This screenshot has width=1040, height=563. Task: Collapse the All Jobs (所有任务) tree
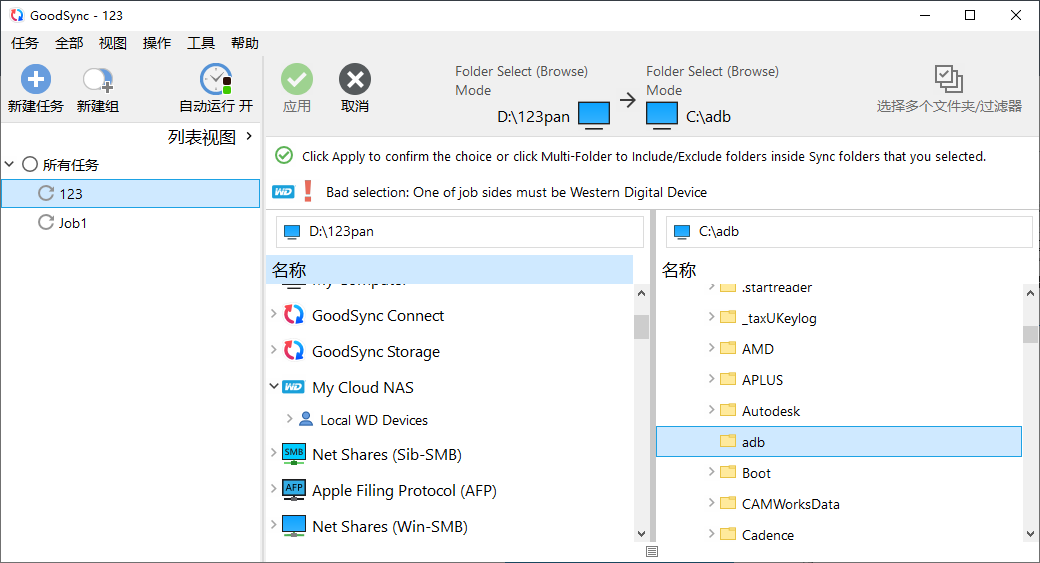(x=10, y=164)
